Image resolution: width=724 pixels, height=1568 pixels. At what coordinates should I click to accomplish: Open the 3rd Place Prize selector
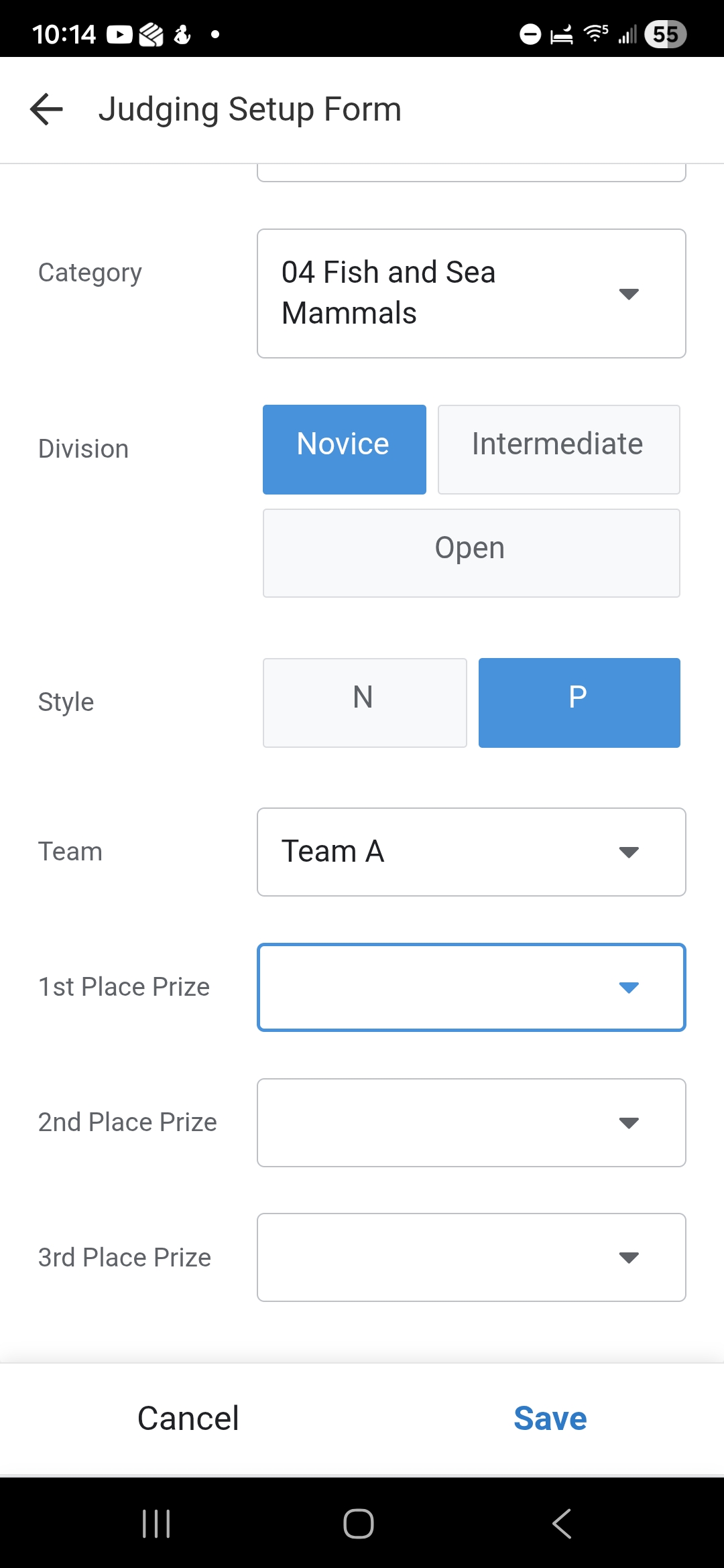(x=471, y=1257)
